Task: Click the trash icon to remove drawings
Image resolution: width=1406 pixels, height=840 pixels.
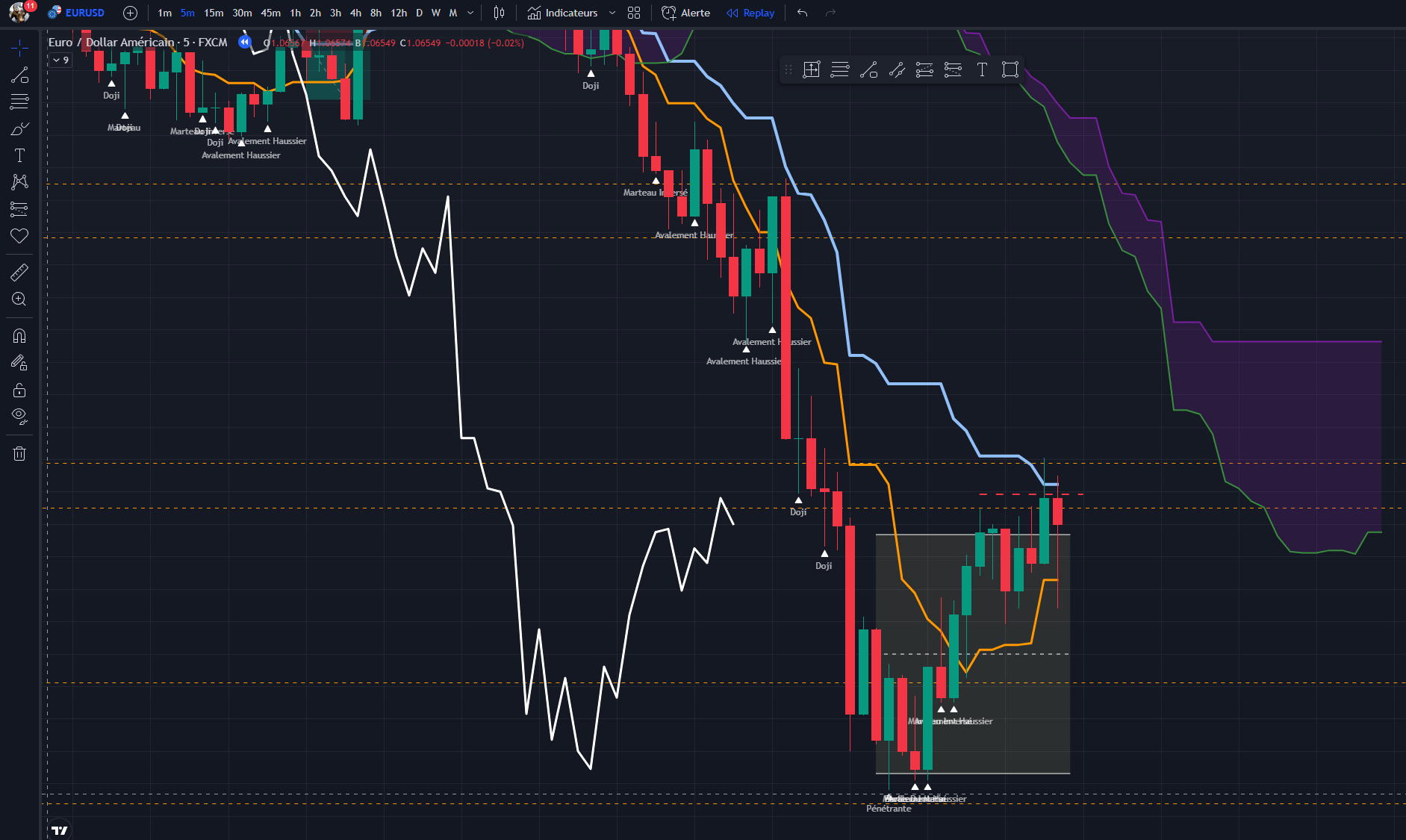Action: (19, 453)
